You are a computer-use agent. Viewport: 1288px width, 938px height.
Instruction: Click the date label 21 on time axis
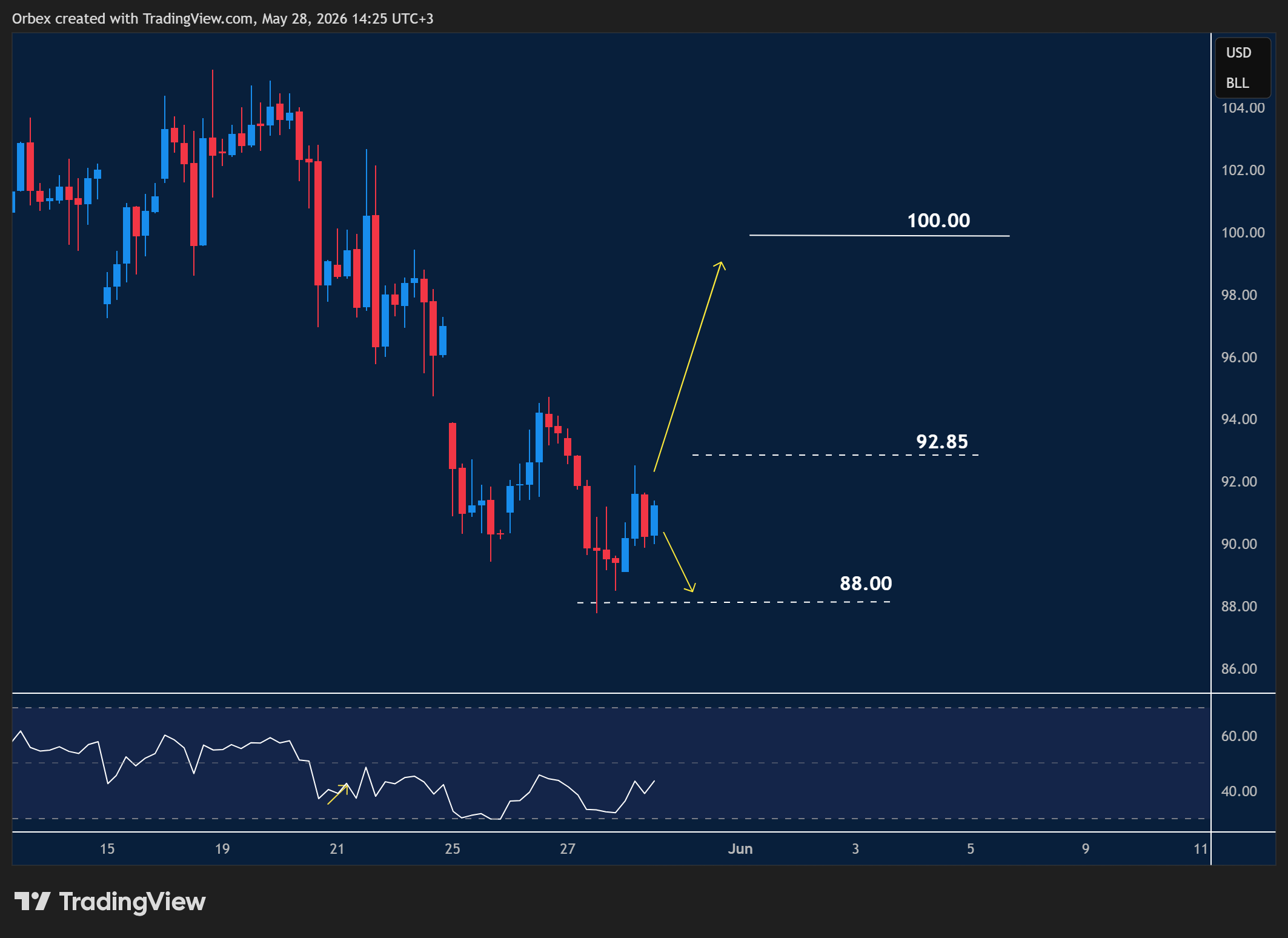[337, 849]
